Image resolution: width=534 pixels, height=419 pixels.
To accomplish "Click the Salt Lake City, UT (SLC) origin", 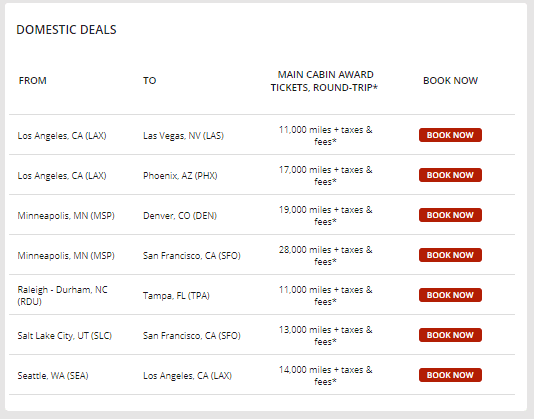I will [65, 336].
